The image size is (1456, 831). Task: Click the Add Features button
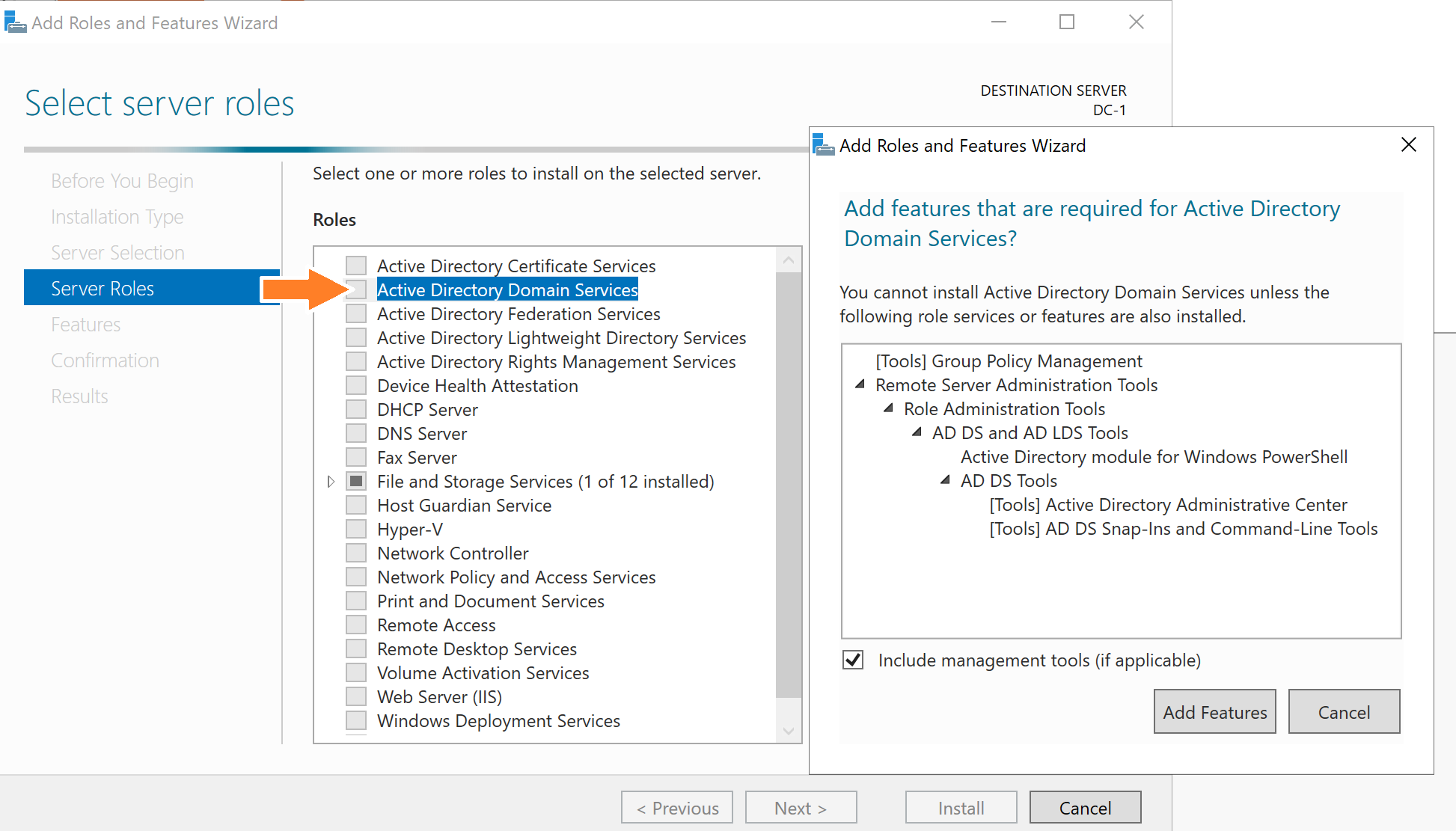tap(1214, 711)
